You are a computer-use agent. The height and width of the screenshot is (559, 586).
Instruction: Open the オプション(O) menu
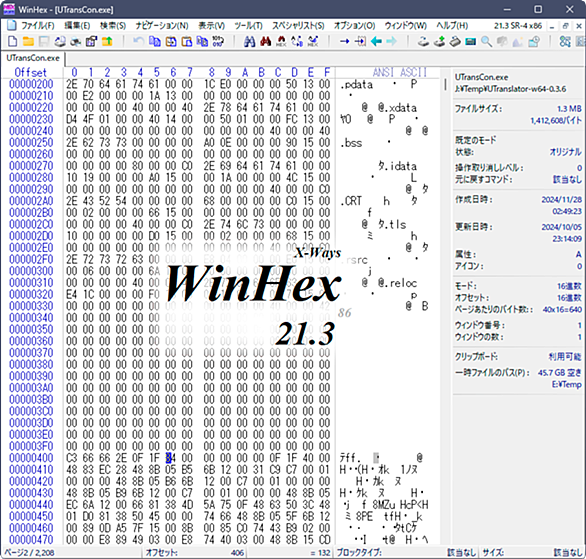(x=355, y=26)
